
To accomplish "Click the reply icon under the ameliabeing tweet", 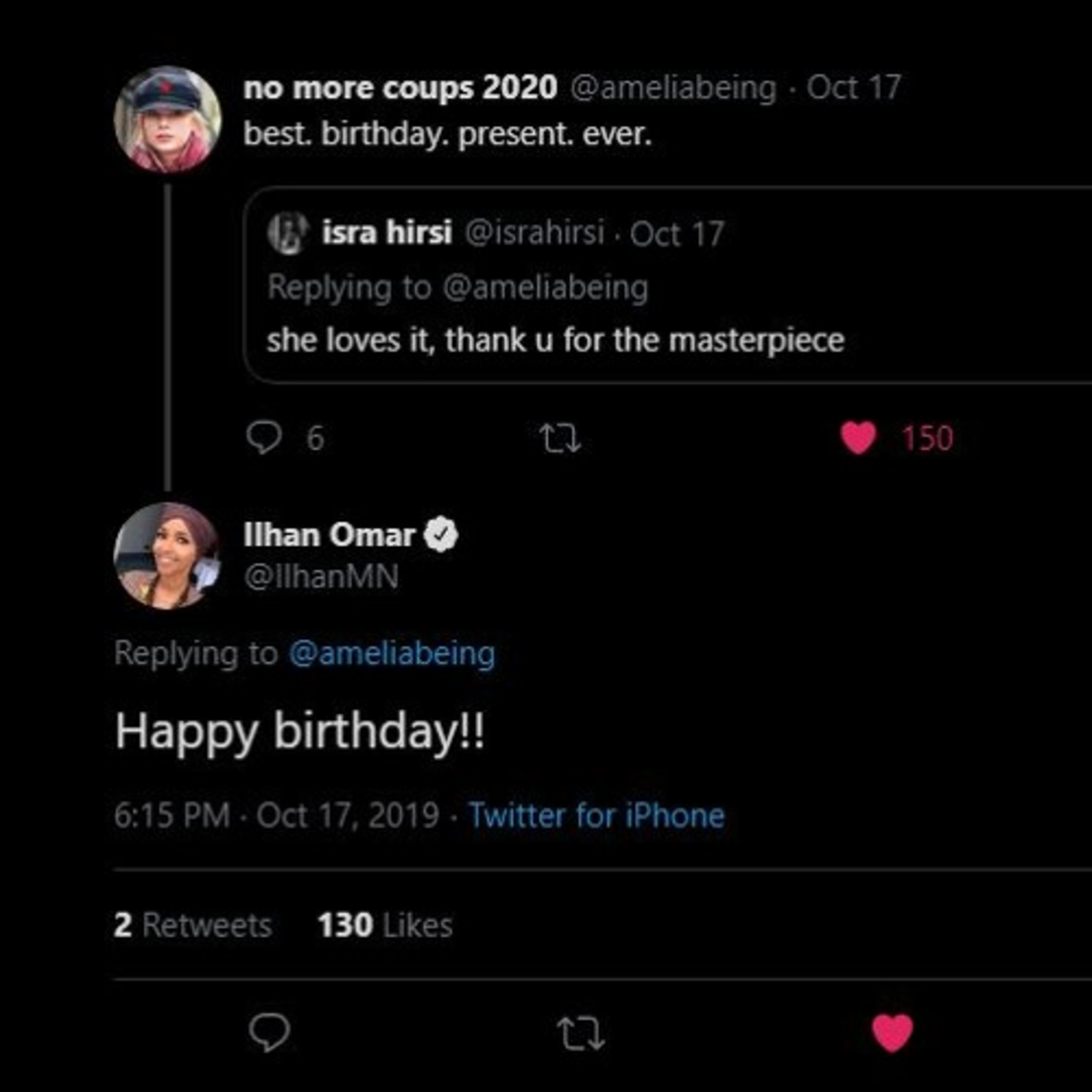I will tap(264, 438).
